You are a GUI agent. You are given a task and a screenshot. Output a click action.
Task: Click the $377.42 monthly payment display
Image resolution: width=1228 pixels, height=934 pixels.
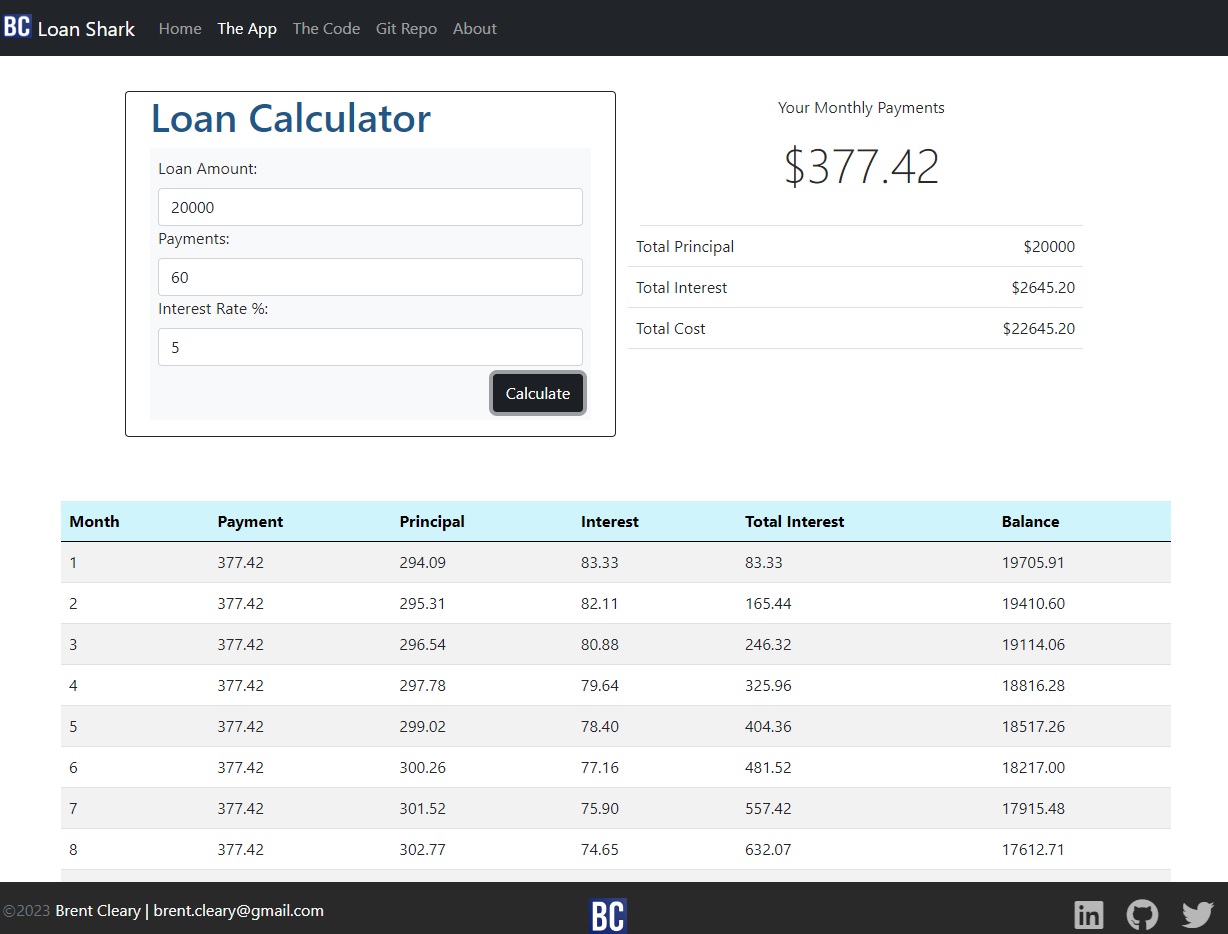point(861,166)
